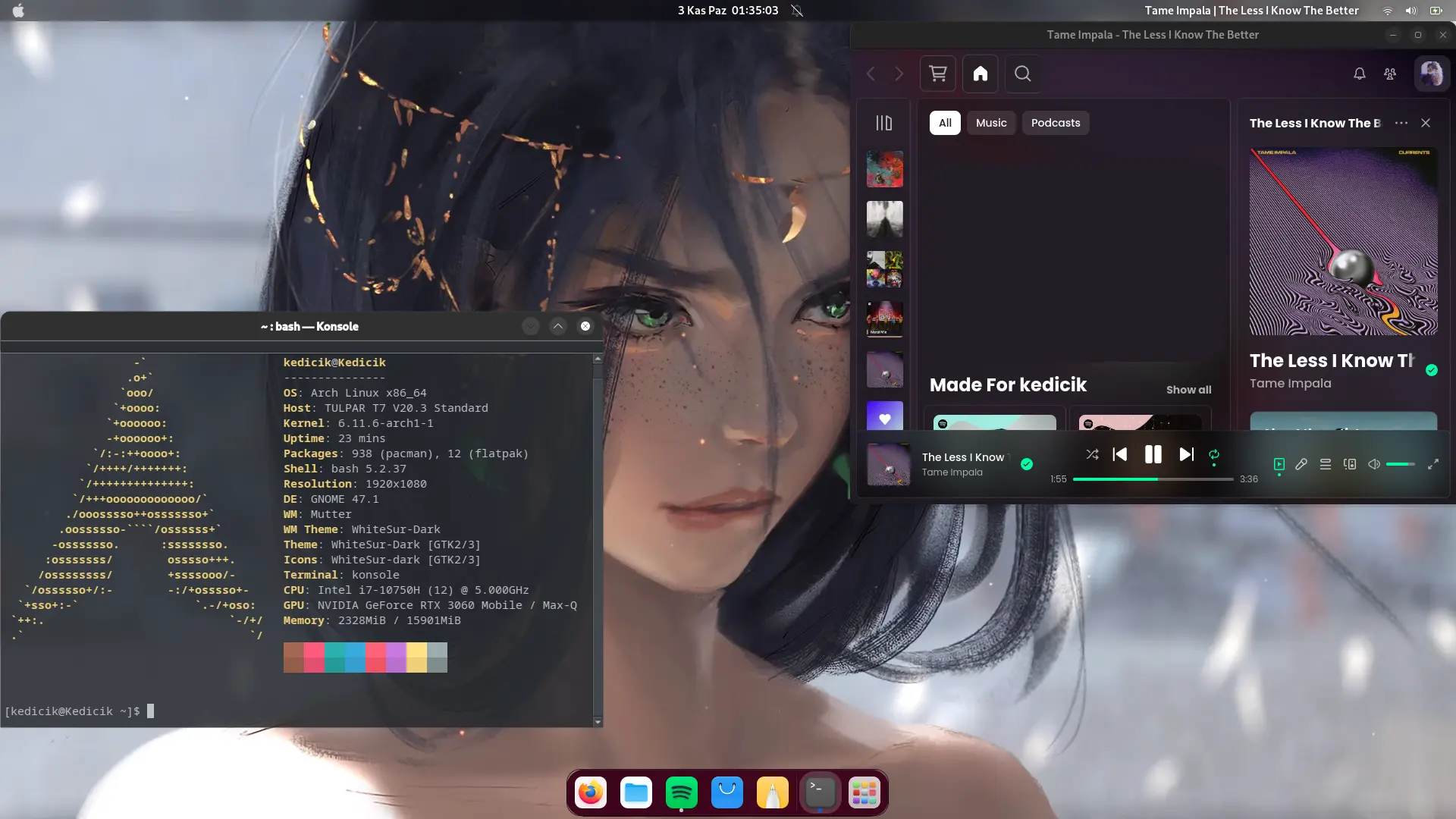Click Show all for Made For kedicik

click(1188, 390)
